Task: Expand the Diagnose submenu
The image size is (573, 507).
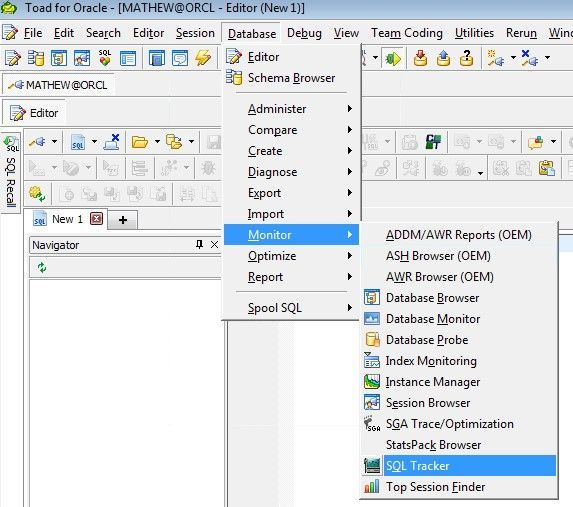Action: click(291, 172)
